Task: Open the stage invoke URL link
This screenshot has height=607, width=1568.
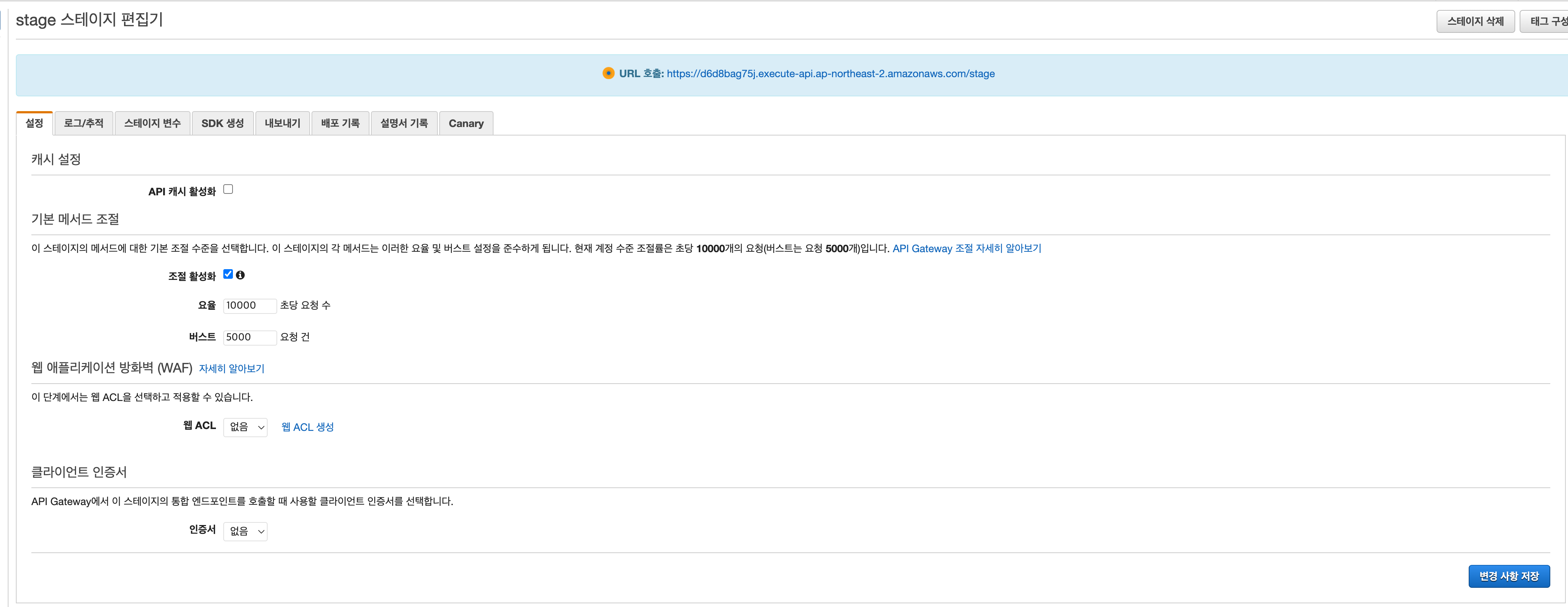Action: [830, 74]
